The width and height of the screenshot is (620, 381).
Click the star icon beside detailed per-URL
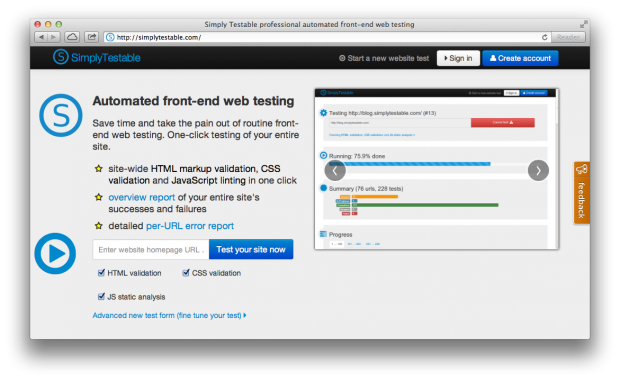pyautogui.click(x=98, y=226)
